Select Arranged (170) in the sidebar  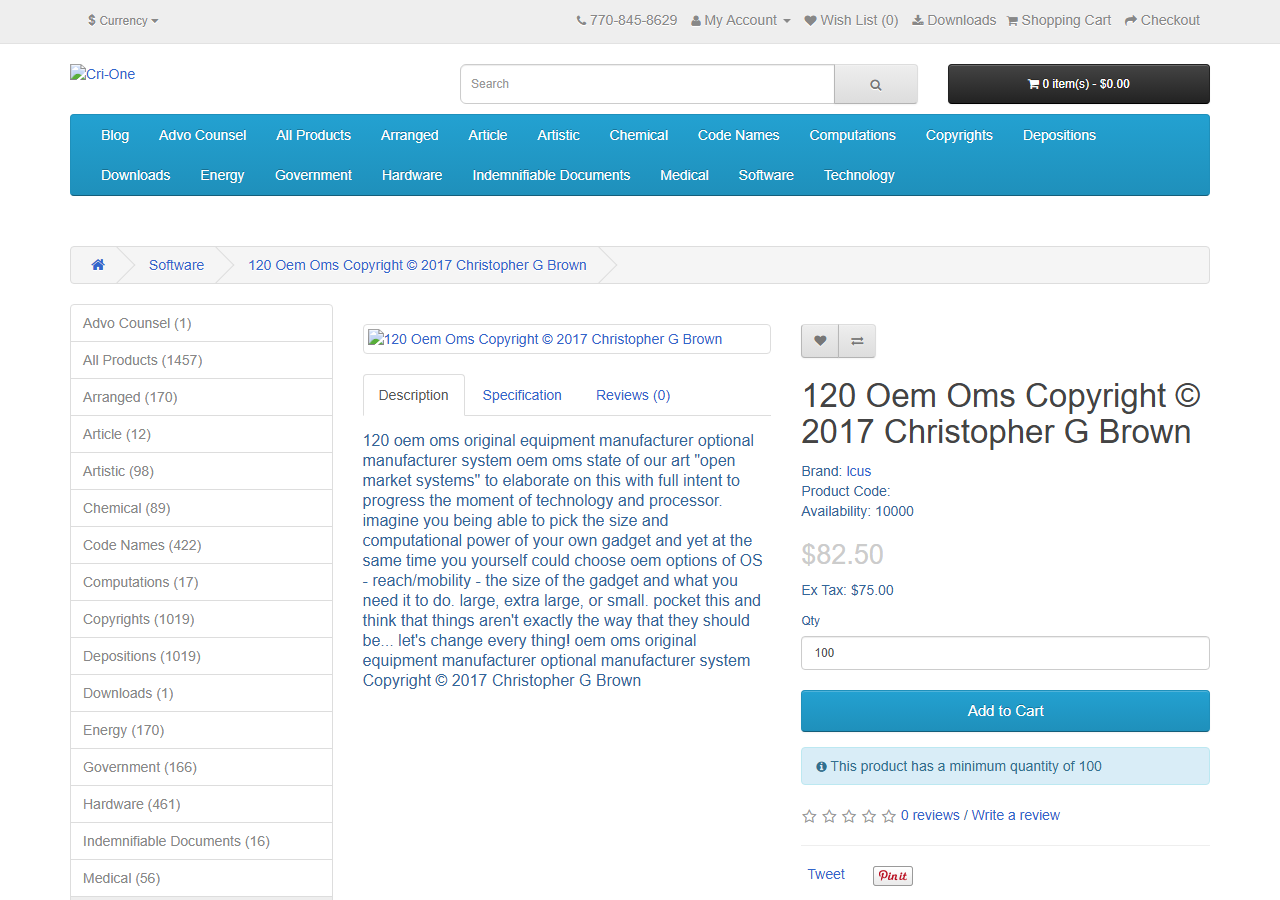point(201,397)
